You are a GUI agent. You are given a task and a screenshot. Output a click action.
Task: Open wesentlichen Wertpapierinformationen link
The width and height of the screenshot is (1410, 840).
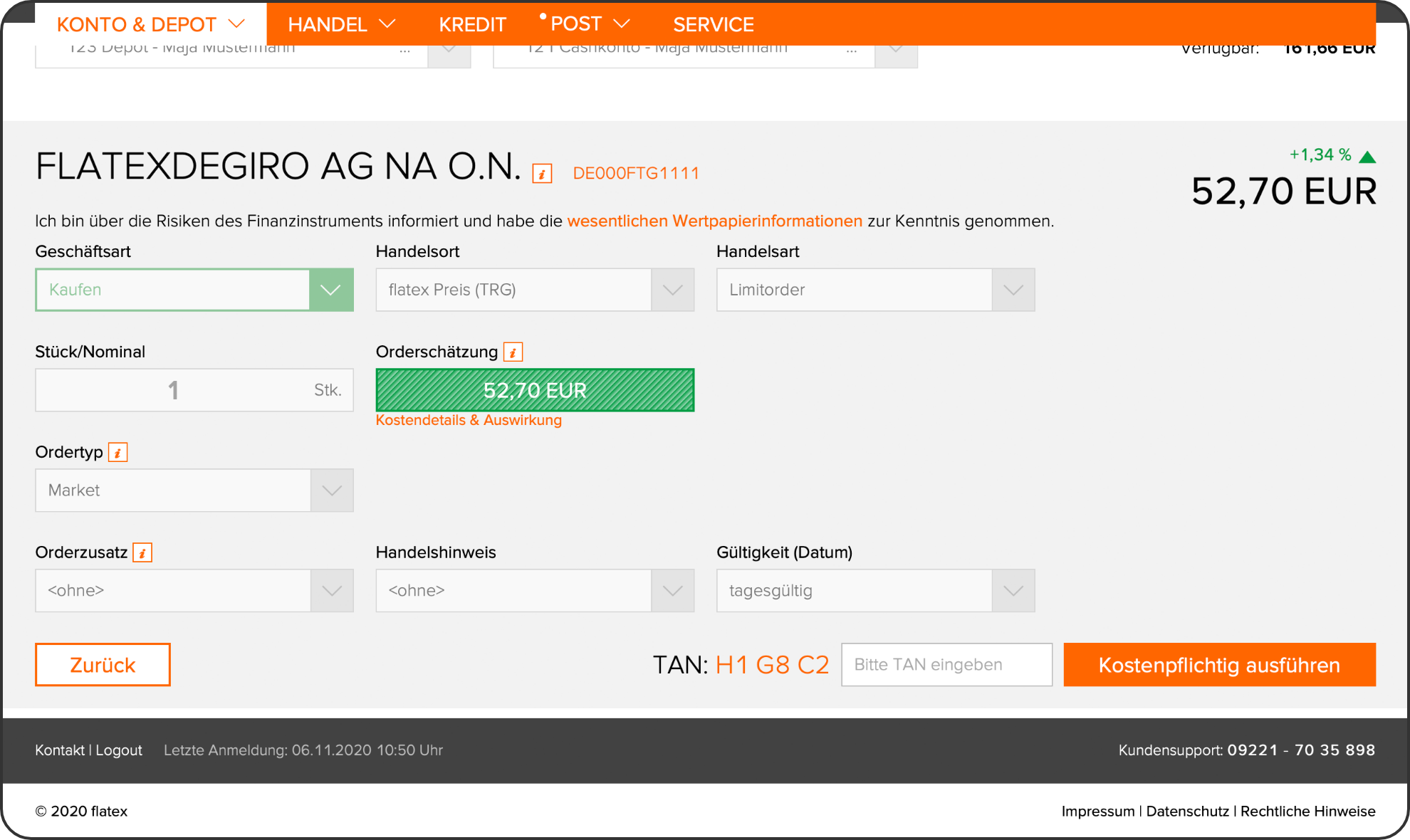click(x=714, y=221)
